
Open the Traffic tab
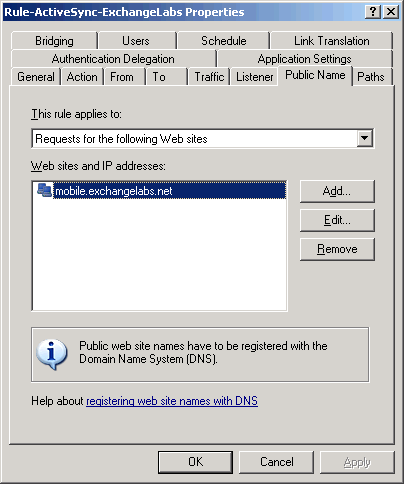click(x=209, y=77)
